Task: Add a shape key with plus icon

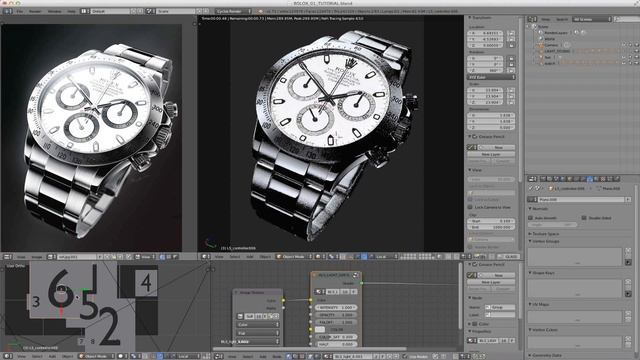Action: pyautogui.click(x=628, y=282)
